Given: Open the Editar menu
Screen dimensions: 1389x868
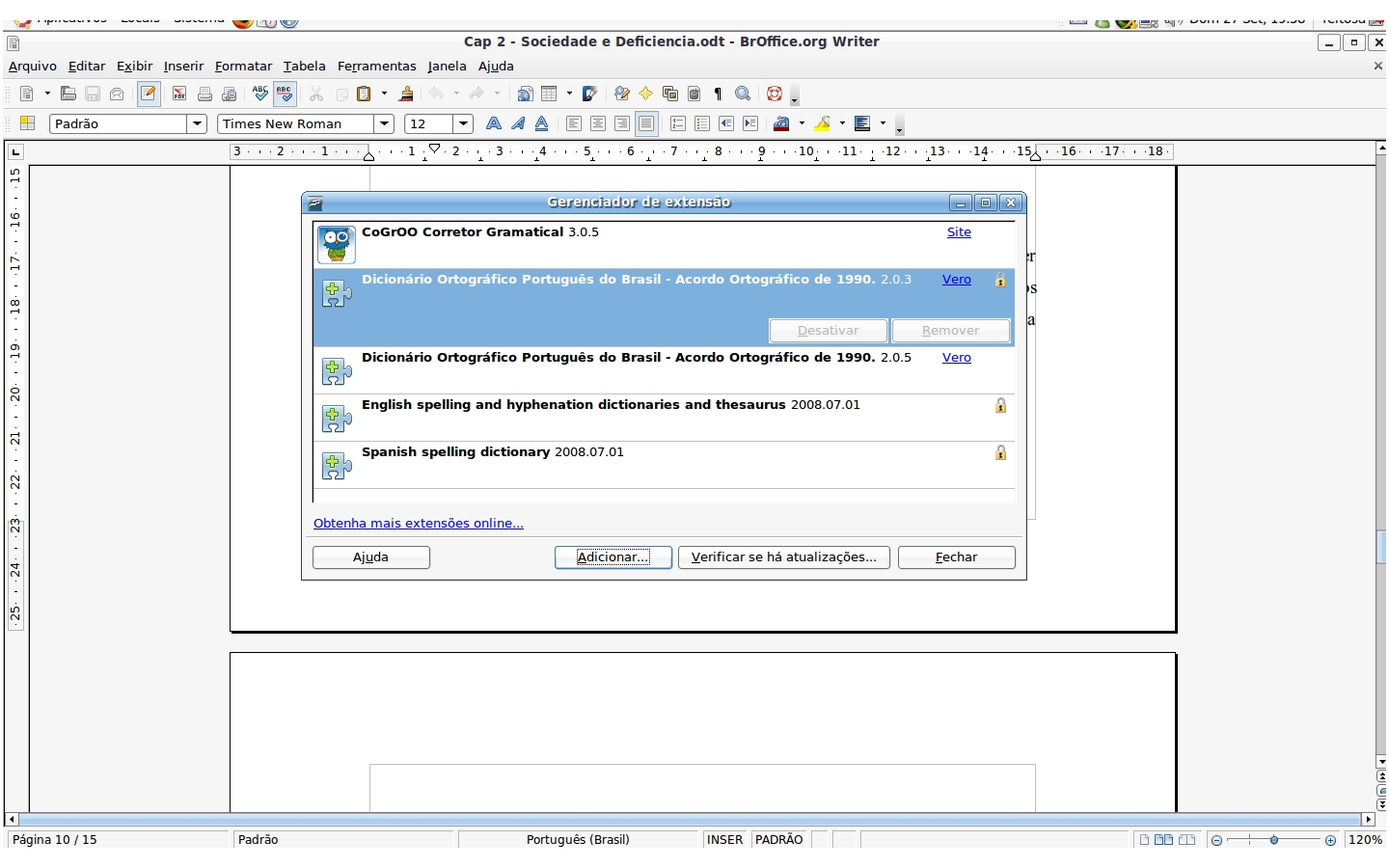Looking at the screenshot, I should [87, 66].
